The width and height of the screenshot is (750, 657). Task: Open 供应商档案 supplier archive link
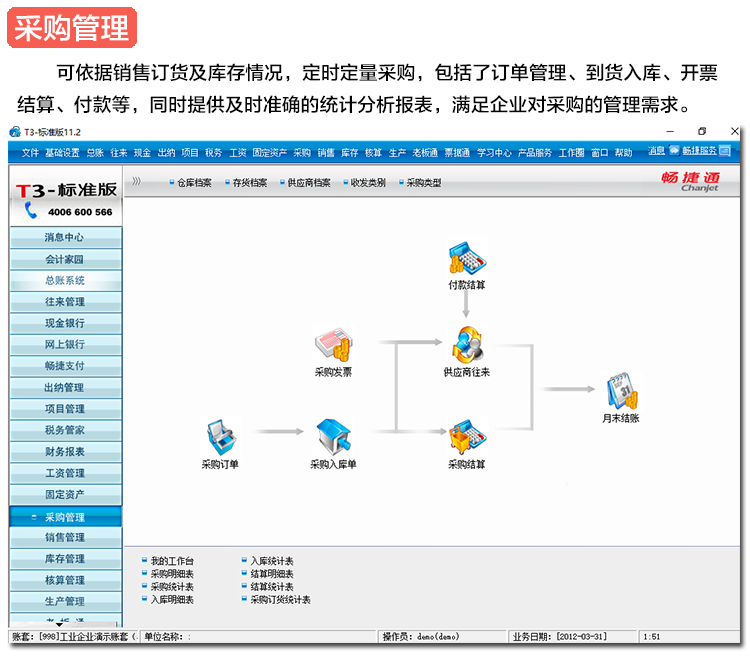tap(308, 183)
